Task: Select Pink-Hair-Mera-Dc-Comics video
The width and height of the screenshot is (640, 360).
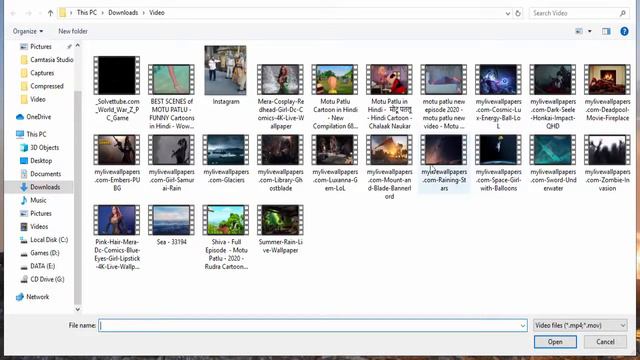Action: click(x=117, y=237)
